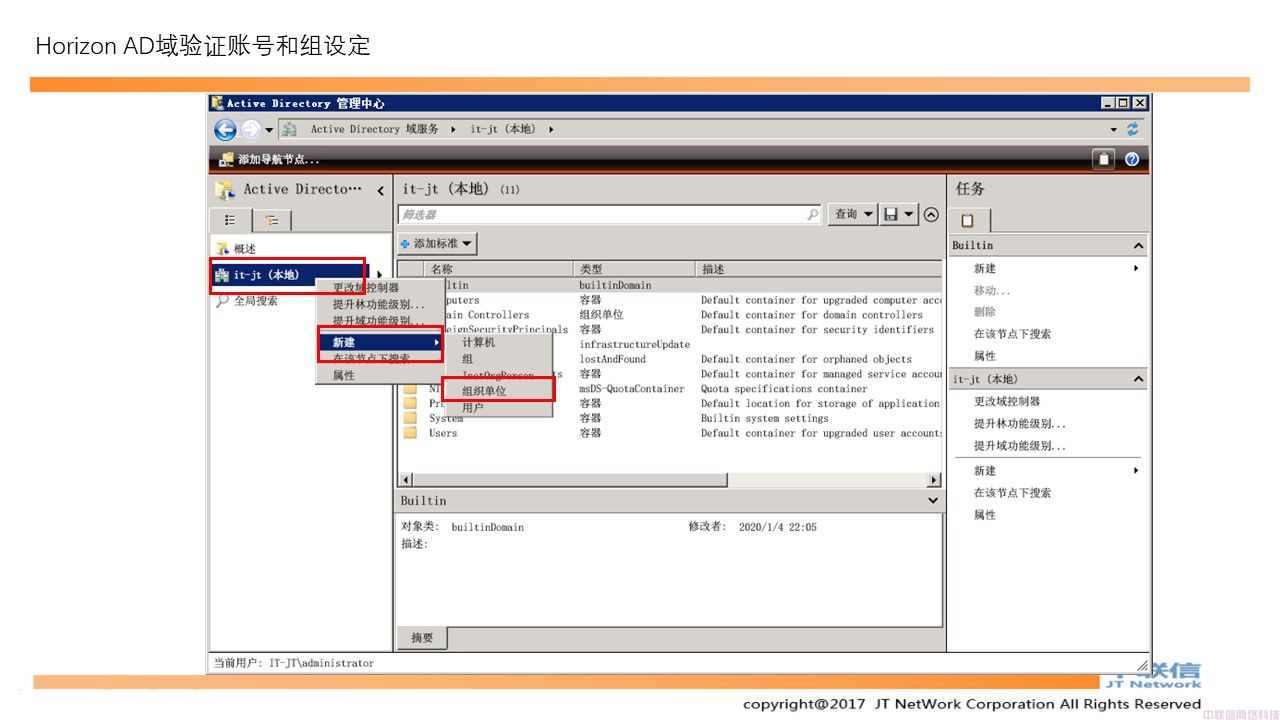
Task: Click horizontal scrollbar left arrow
Action: point(405,480)
